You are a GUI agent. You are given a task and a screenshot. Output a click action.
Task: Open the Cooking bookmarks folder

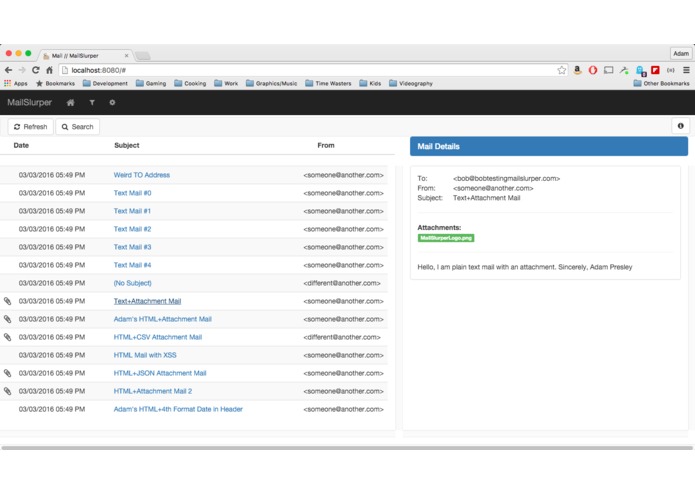tap(190, 83)
